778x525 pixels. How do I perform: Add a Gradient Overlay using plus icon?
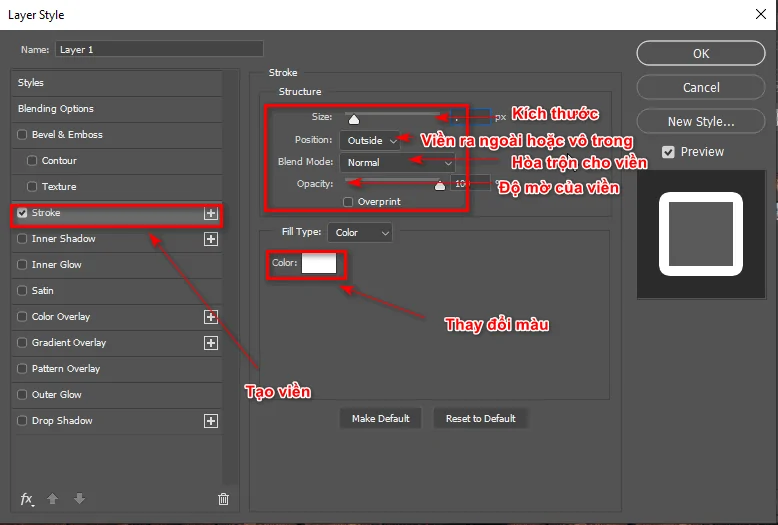210,343
